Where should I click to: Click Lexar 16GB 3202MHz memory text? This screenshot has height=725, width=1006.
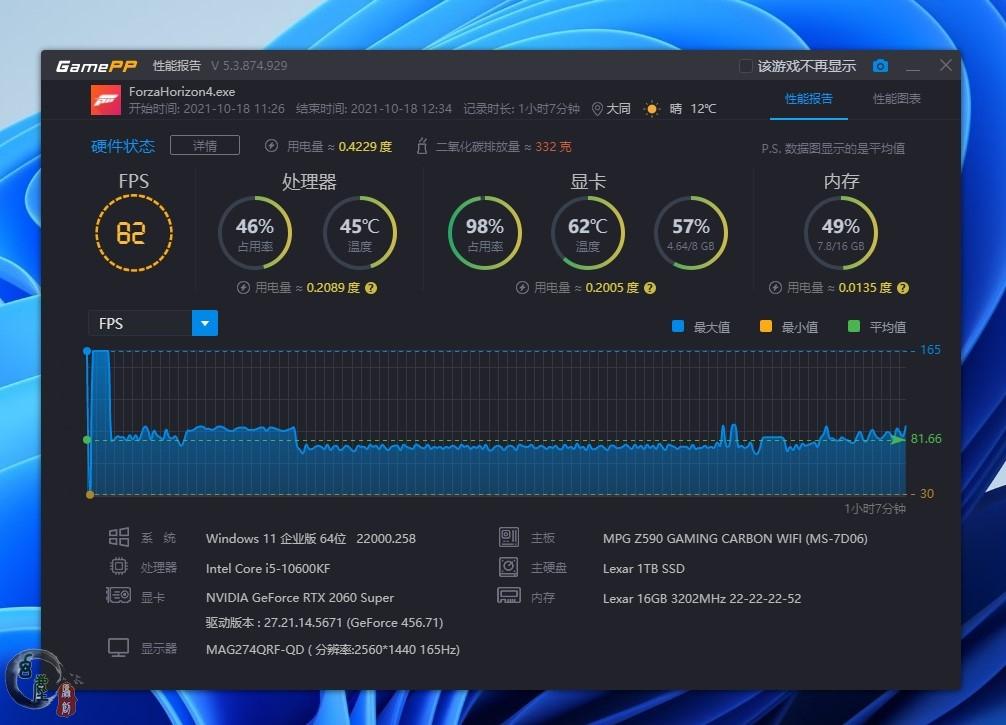point(702,599)
